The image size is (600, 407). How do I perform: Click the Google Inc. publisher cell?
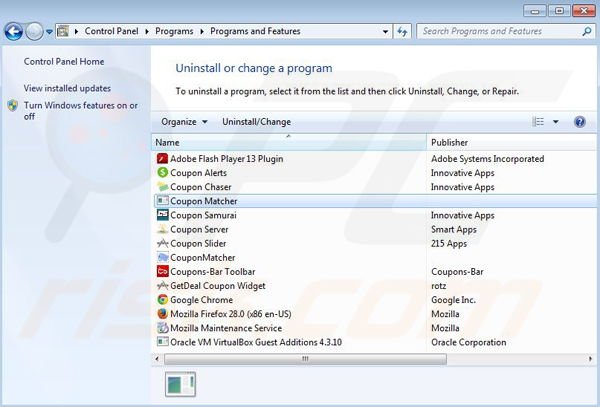pyautogui.click(x=453, y=300)
